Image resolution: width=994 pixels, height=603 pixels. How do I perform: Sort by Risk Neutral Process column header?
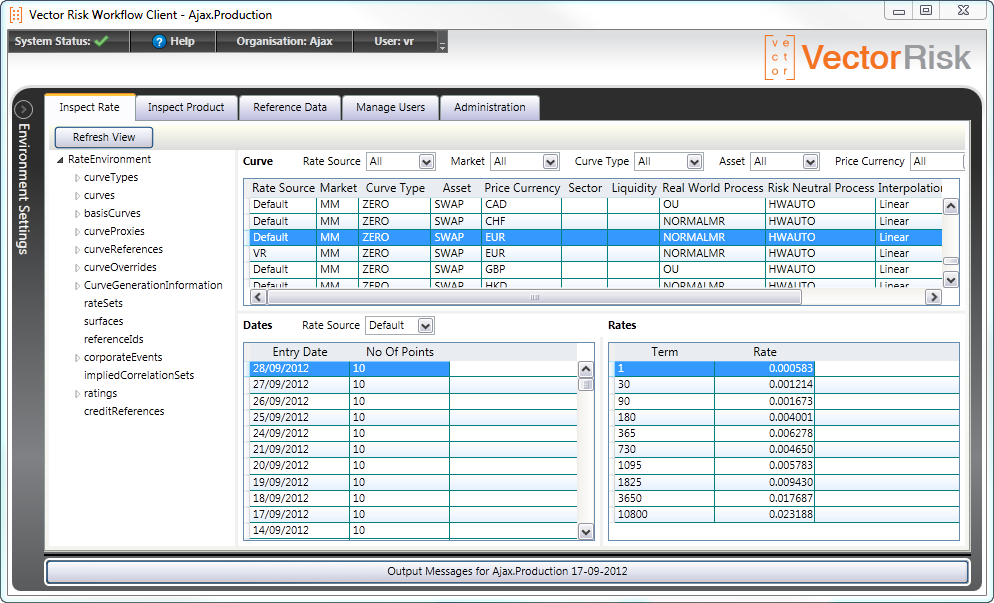tap(821, 188)
